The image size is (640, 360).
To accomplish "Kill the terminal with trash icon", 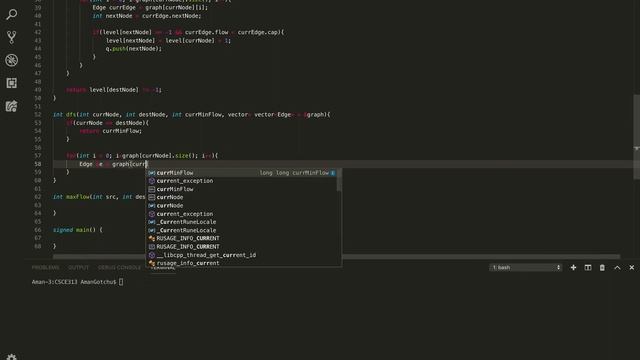I will pyautogui.click(x=602, y=267).
